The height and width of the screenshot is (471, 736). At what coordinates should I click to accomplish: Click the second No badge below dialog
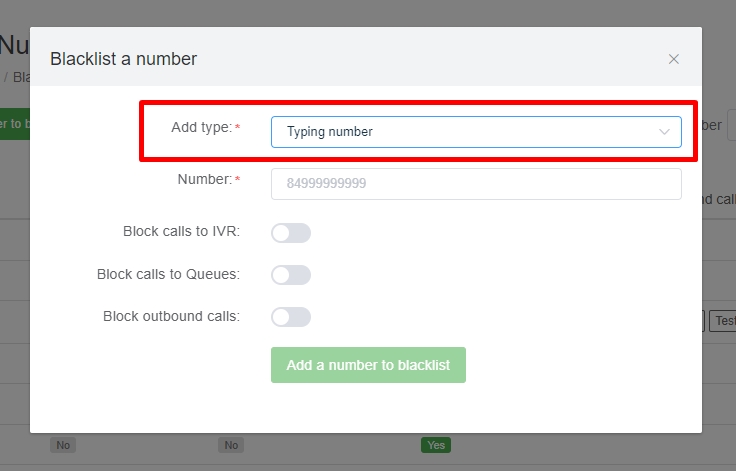231,445
